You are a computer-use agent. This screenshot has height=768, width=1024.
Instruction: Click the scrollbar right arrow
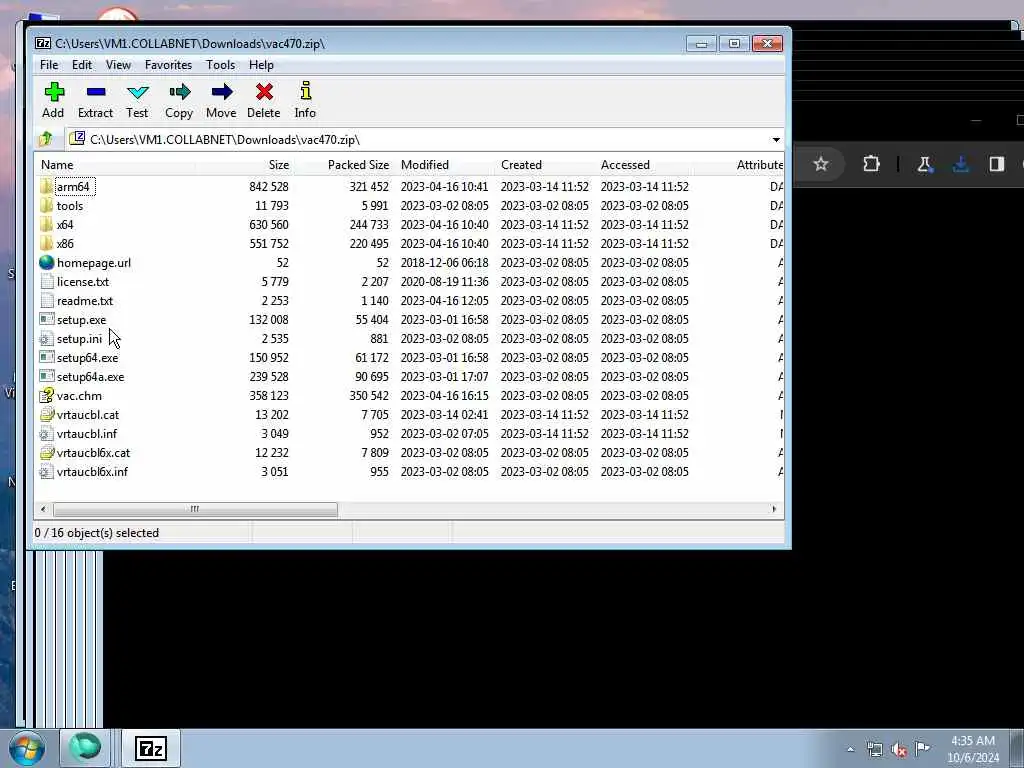(775, 509)
